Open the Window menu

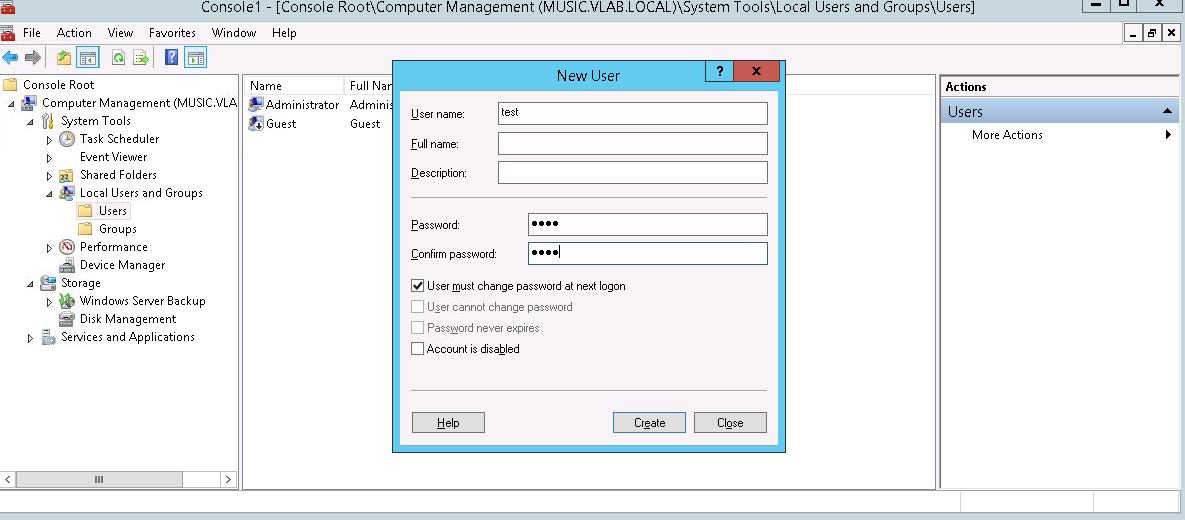coord(234,32)
